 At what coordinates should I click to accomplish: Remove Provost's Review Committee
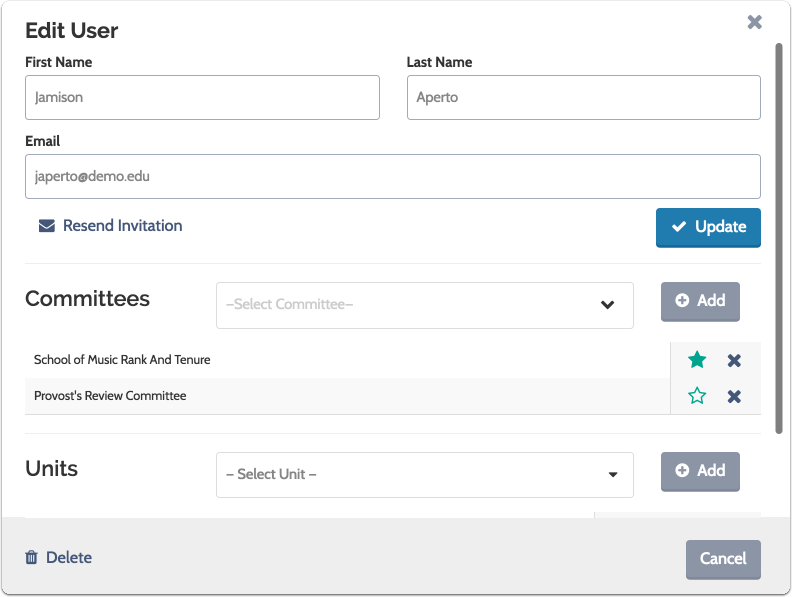[734, 396]
